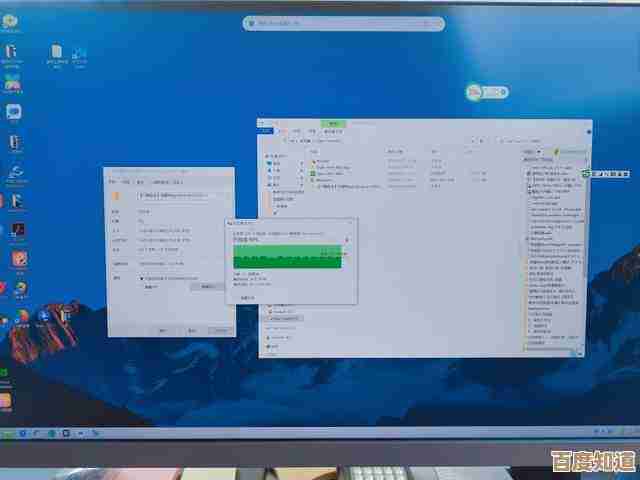640x480 pixels.
Task: Open the white document file on desktop
Action: click(x=56, y=51)
